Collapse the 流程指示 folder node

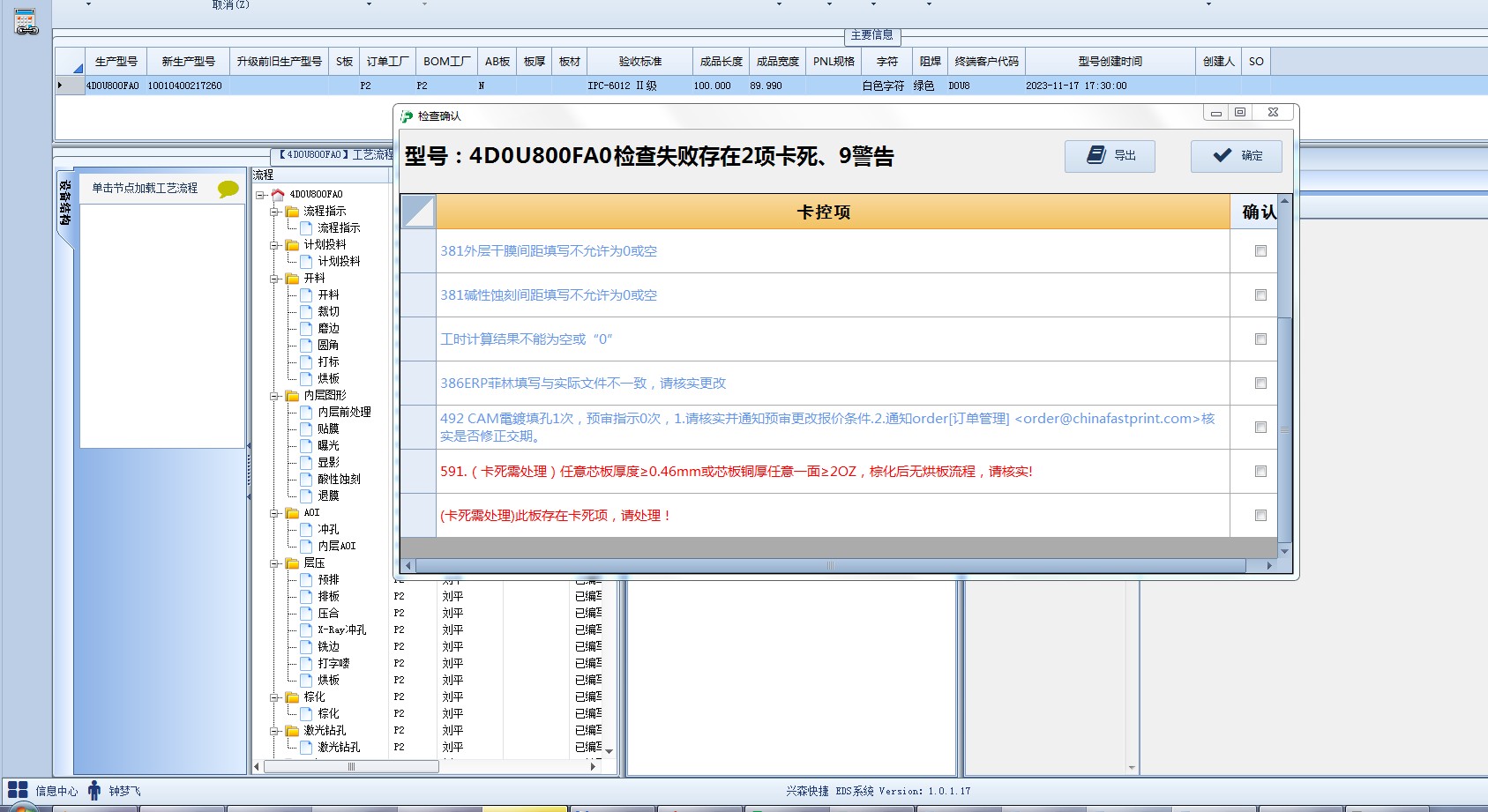coord(275,212)
